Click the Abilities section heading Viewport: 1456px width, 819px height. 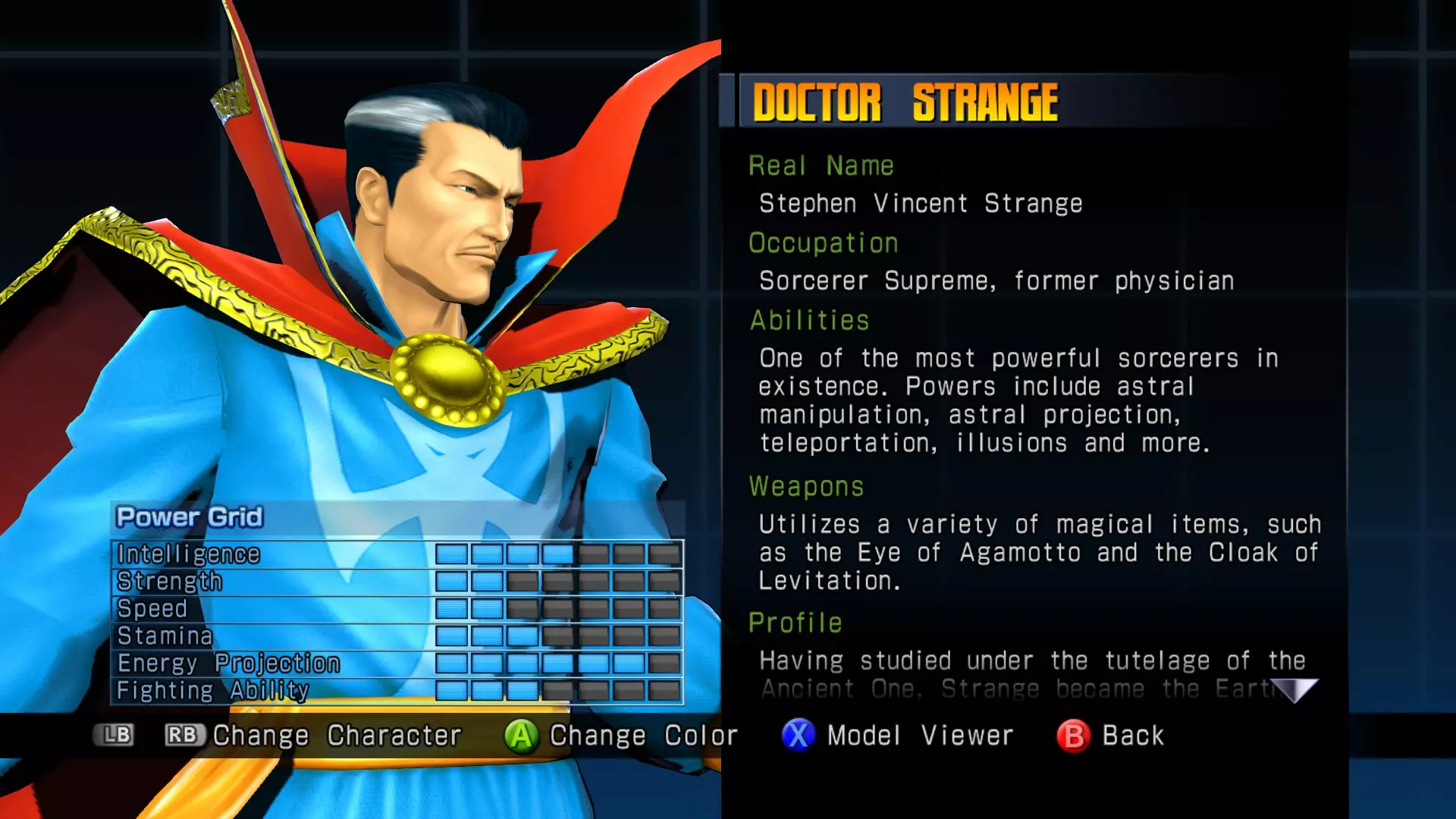tap(809, 320)
